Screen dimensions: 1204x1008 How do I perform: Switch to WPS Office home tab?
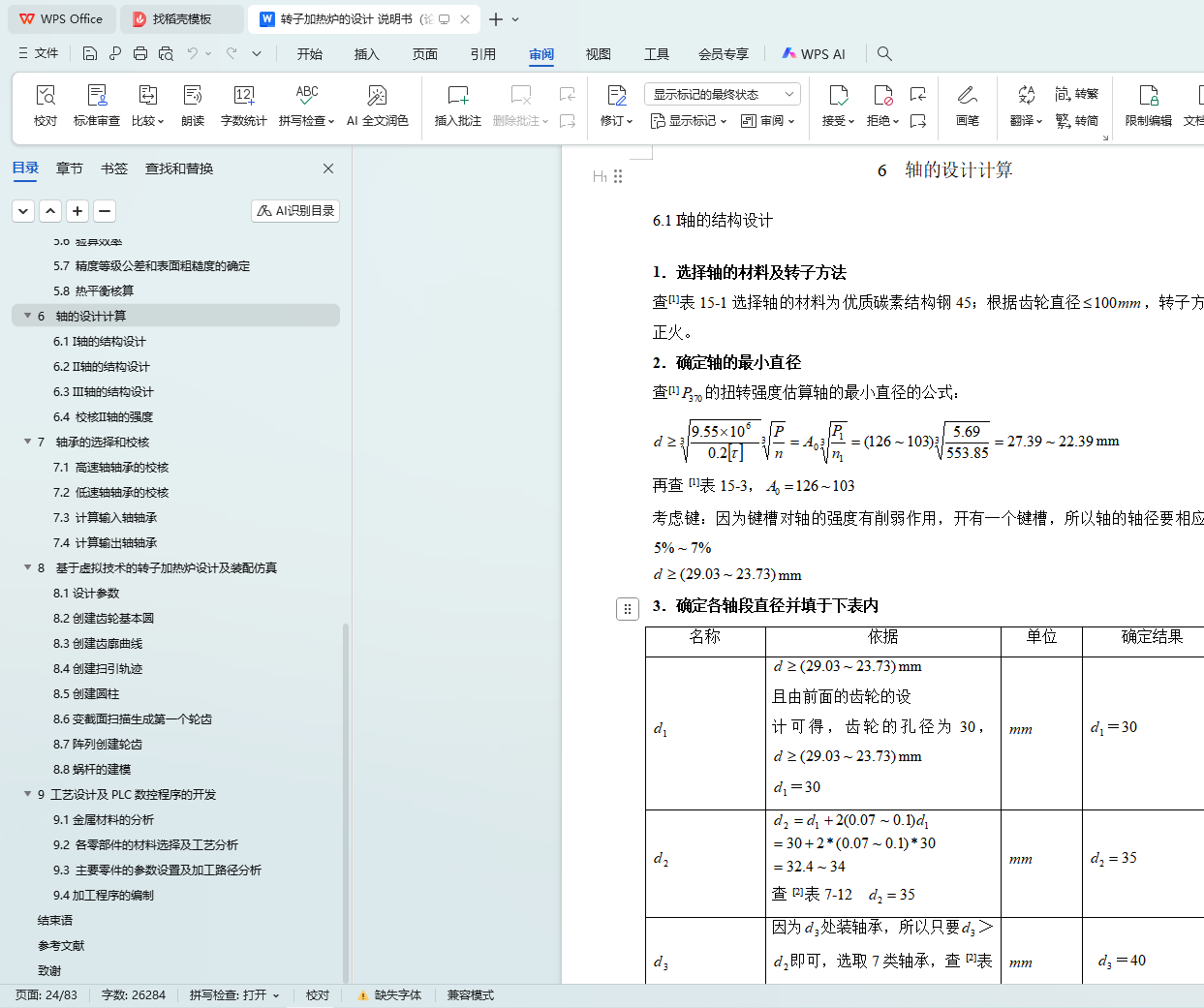[x=61, y=19]
